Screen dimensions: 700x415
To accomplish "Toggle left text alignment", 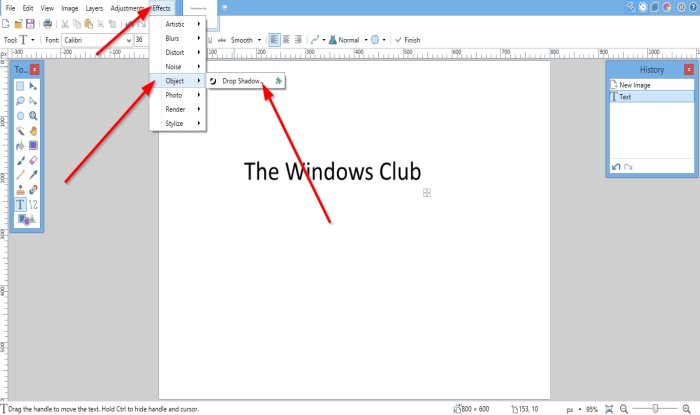I will [x=274, y=40].
